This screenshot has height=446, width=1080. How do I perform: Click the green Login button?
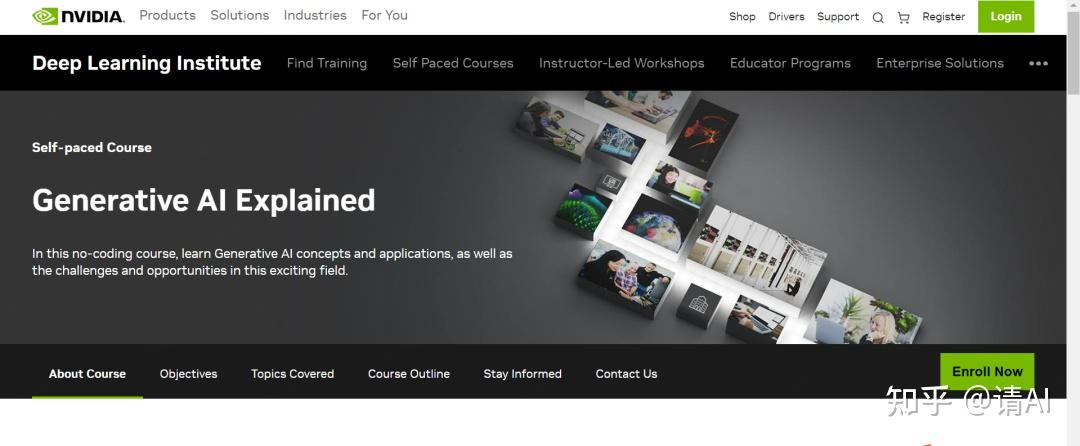pyautogui.click(x=1006, y=17)
